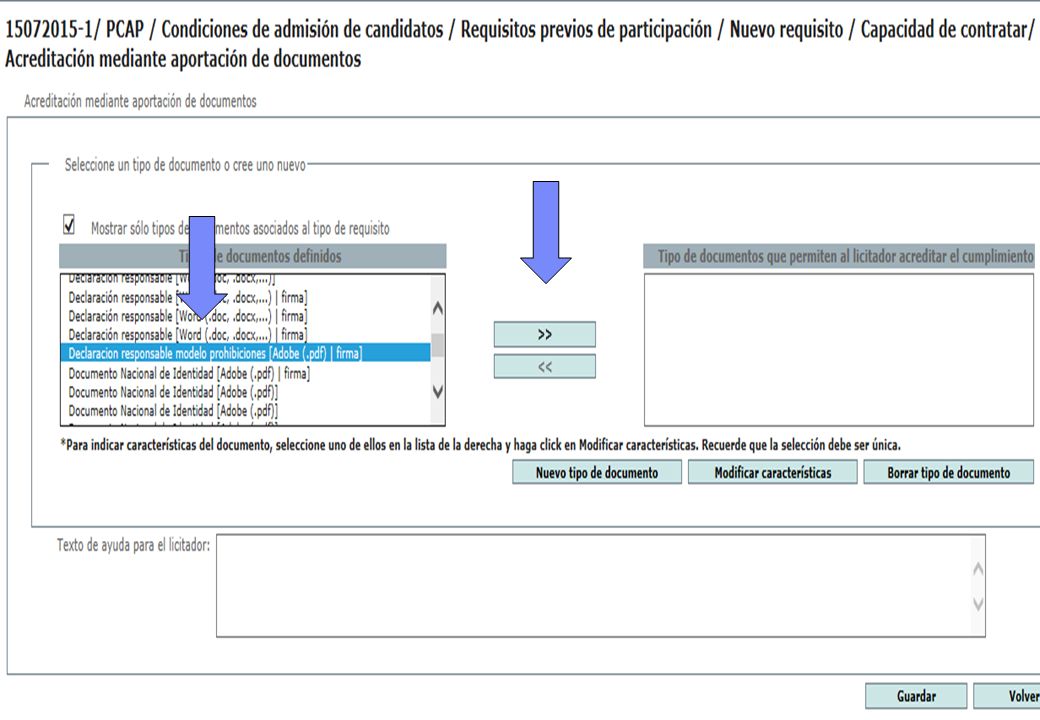
Task: Select 'Declaracion responsable modelo prohibiciones' list row
Action: point(245,353)
